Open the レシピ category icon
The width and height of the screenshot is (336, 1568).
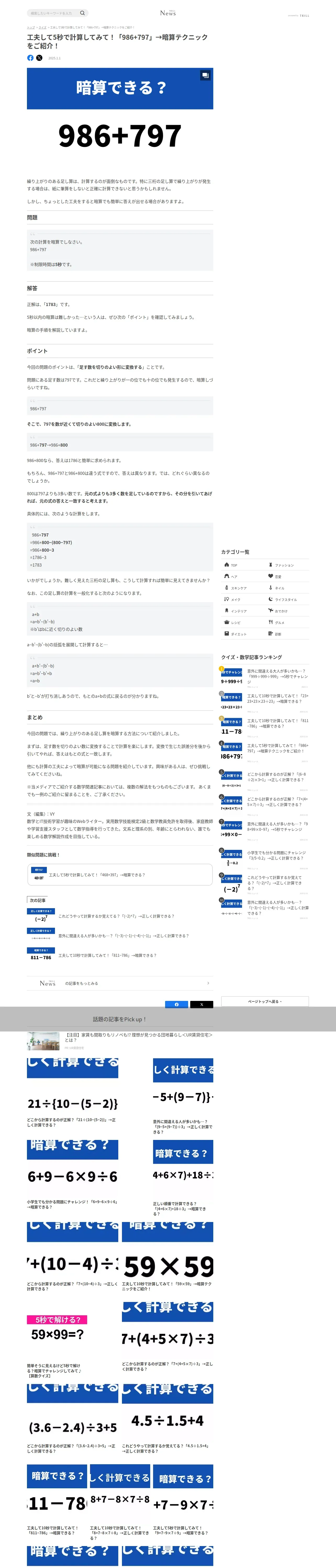227,622
